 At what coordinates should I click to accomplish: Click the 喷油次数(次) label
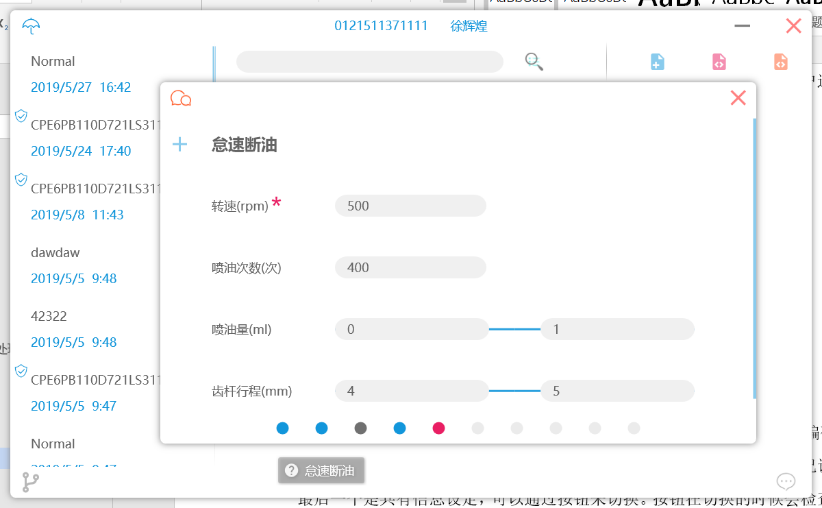(x=246, y=268)
